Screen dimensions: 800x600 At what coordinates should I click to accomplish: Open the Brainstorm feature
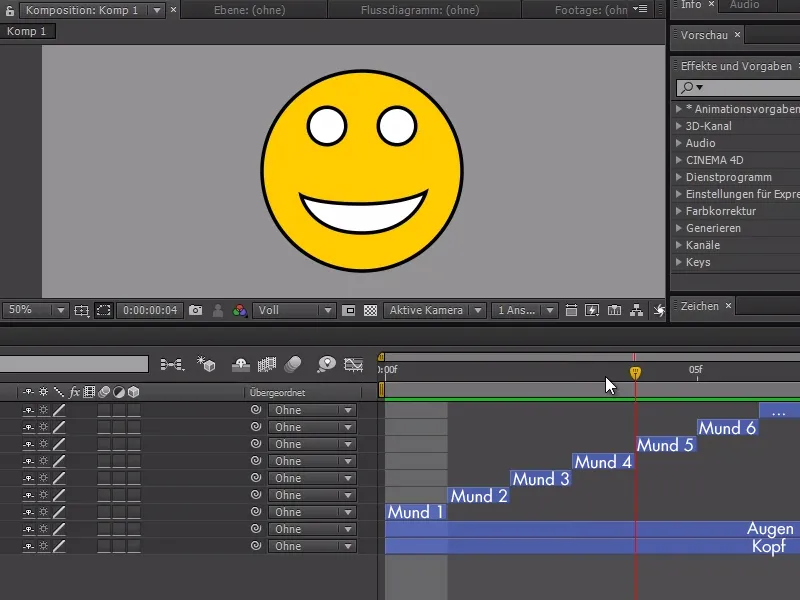point(325,365)
